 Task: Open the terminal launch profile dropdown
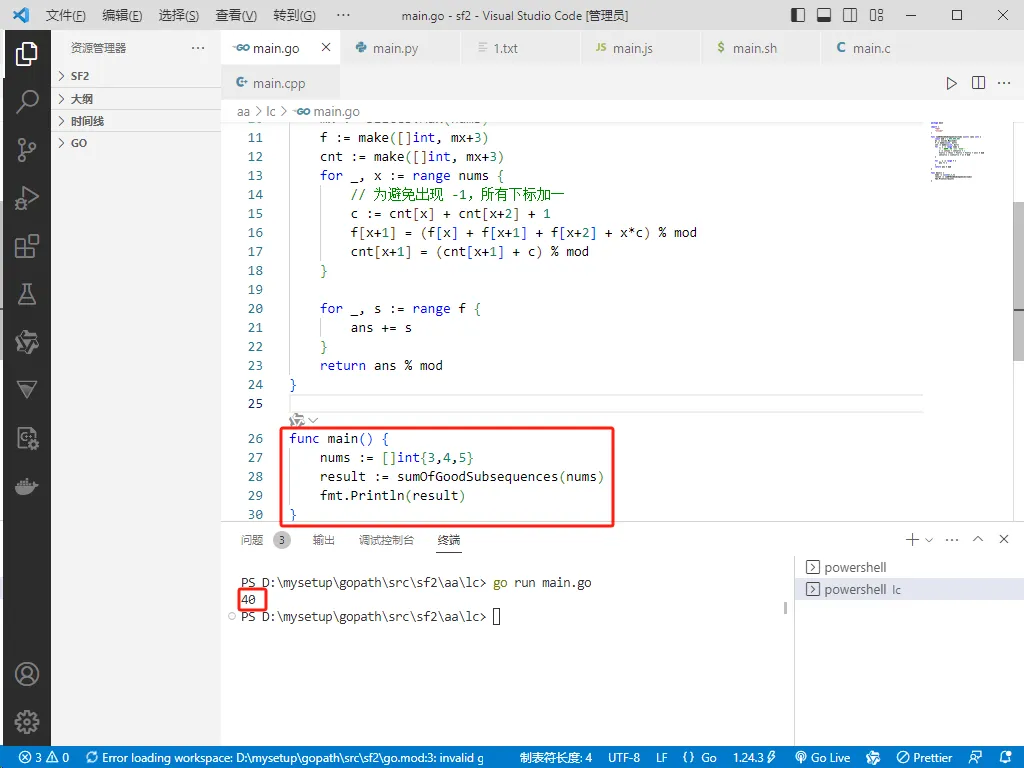929,539
